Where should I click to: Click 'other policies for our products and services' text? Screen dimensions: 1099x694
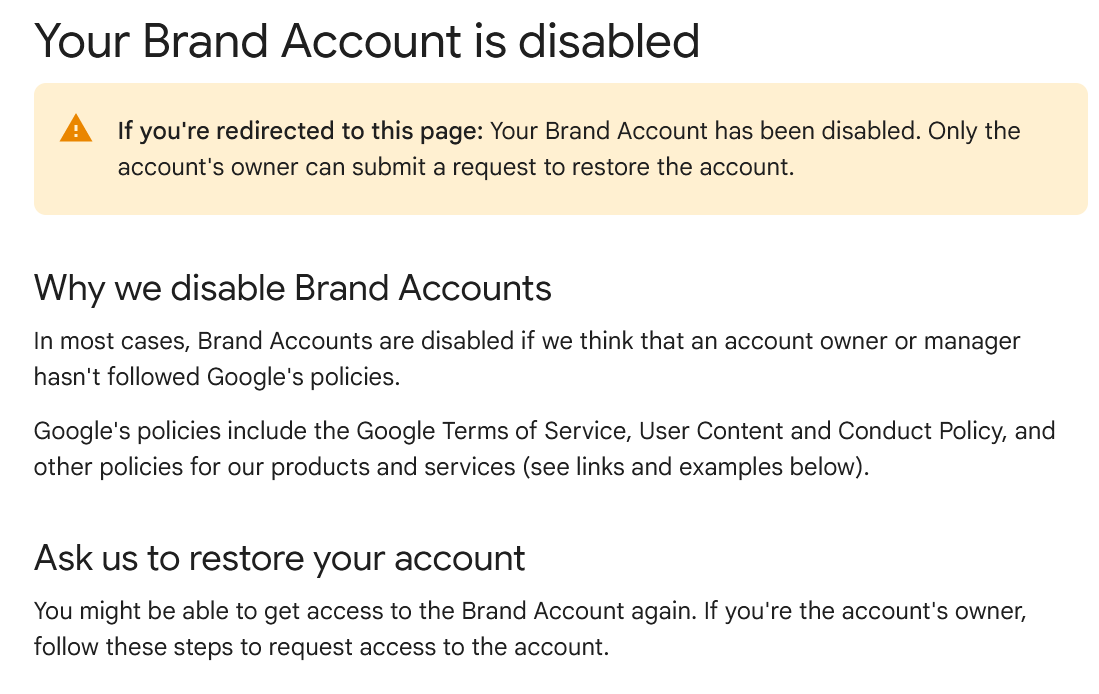[274, 467]
